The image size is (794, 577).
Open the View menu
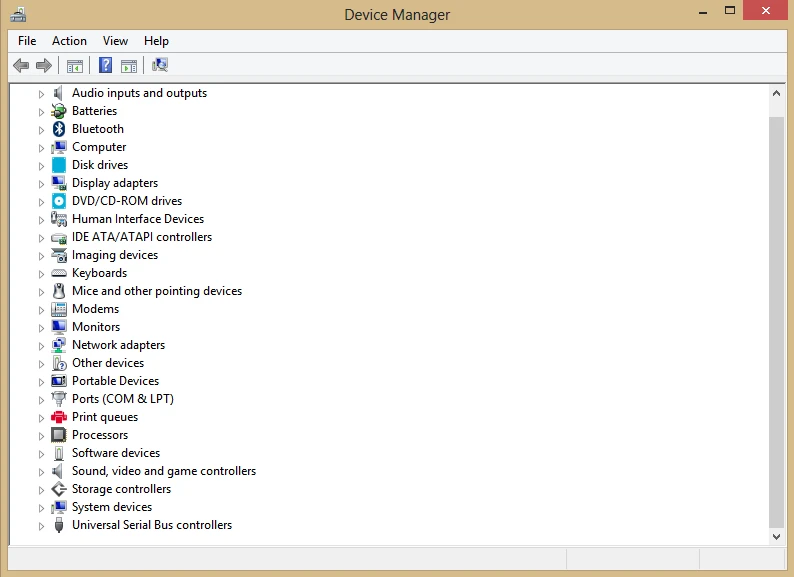point(115,41)
